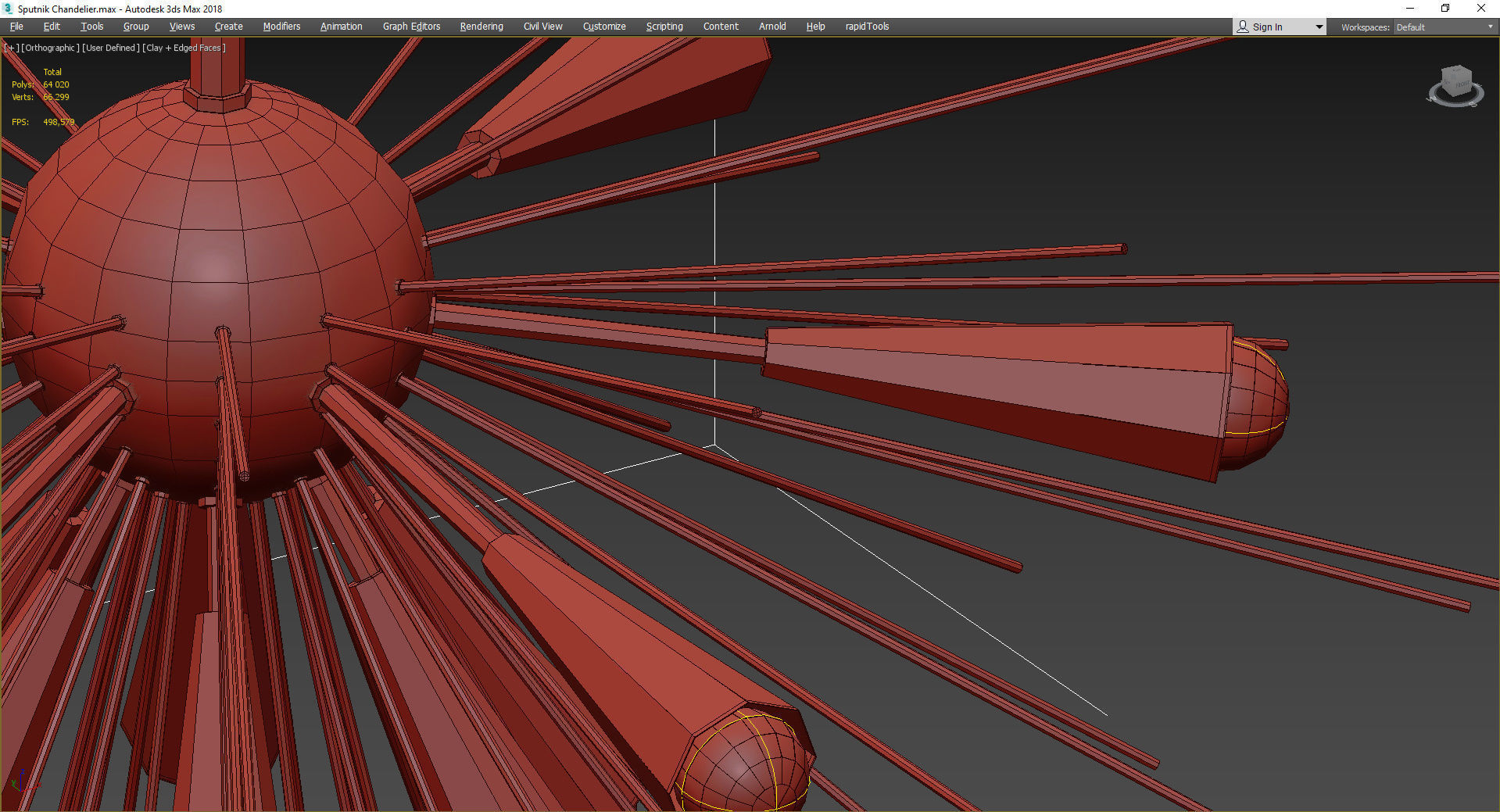Open the Rendering menu
Screen dimensions: 1500x812
click(x=482, y=27)
